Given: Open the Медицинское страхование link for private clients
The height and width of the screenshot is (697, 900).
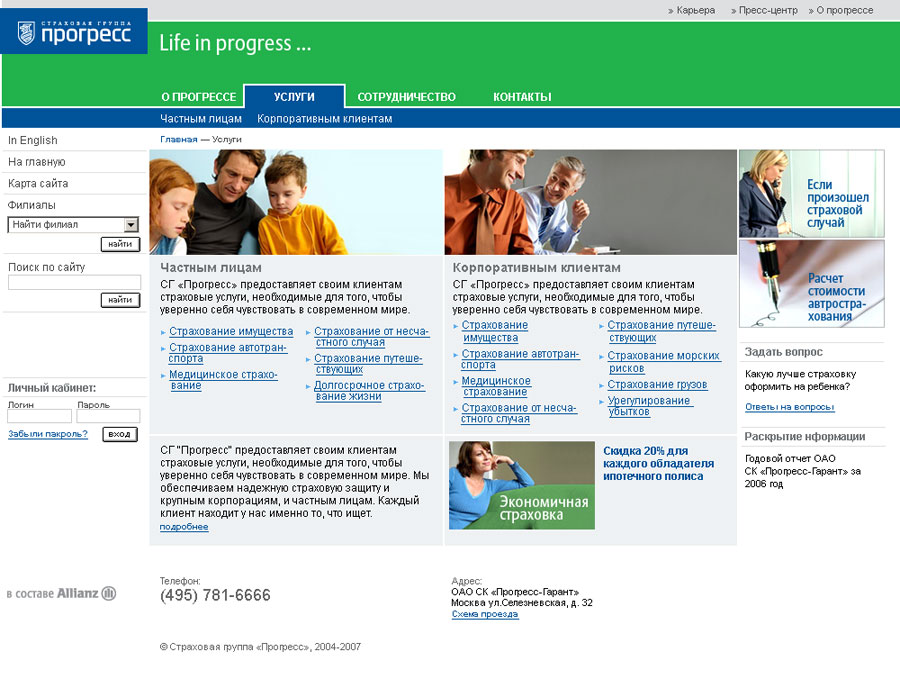Looking at the screenshot, I should 223,380.
